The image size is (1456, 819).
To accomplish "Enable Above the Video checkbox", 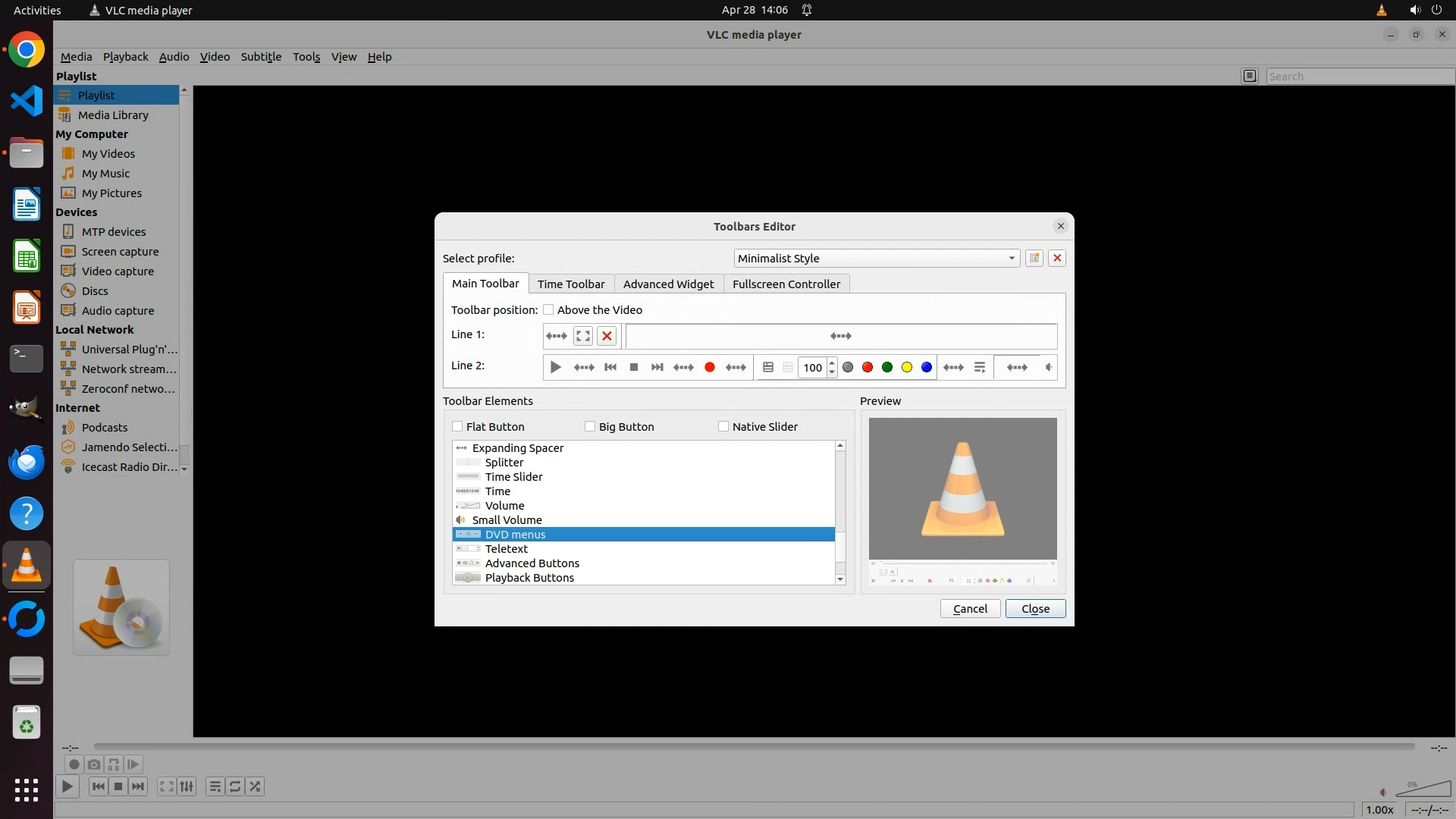I will pos(548,309).
